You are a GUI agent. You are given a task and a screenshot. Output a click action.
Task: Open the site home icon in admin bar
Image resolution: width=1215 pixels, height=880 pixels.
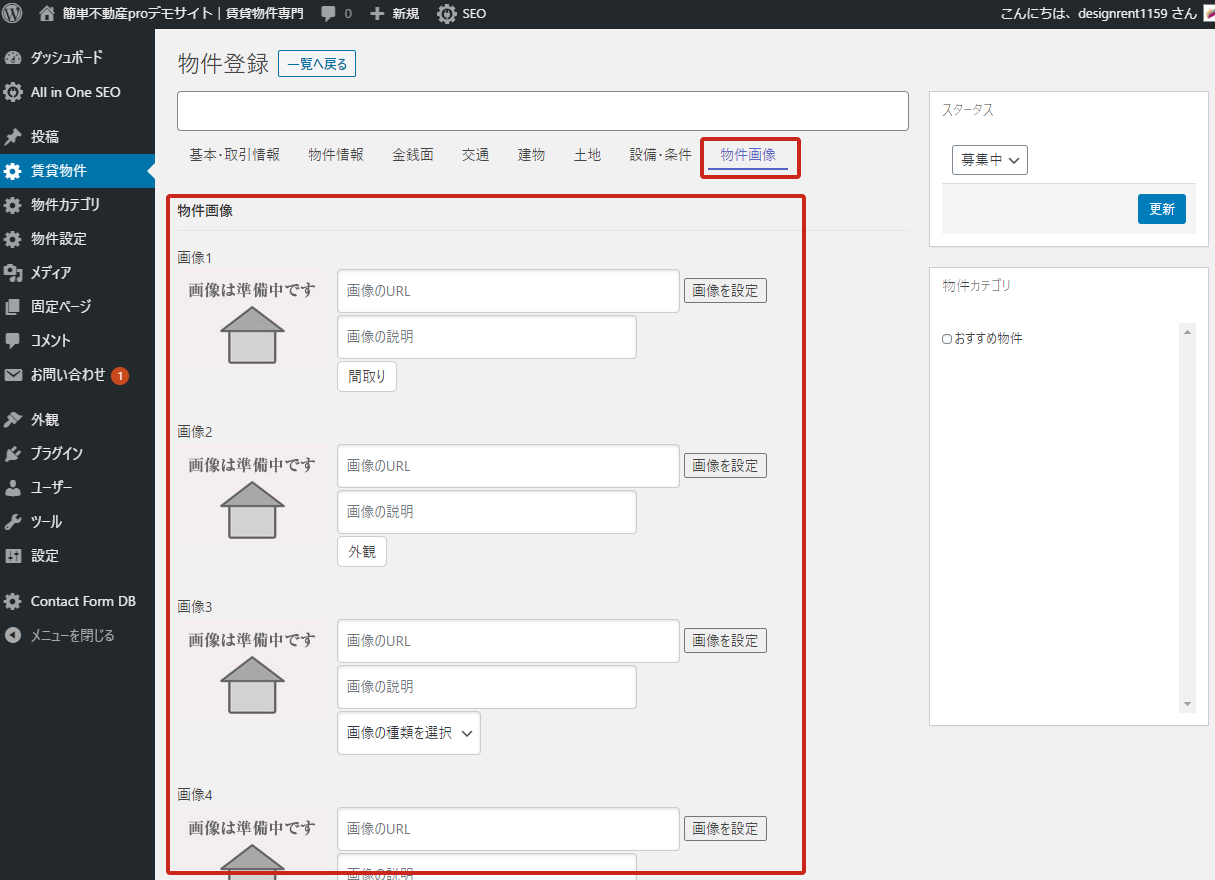point(46,14)
